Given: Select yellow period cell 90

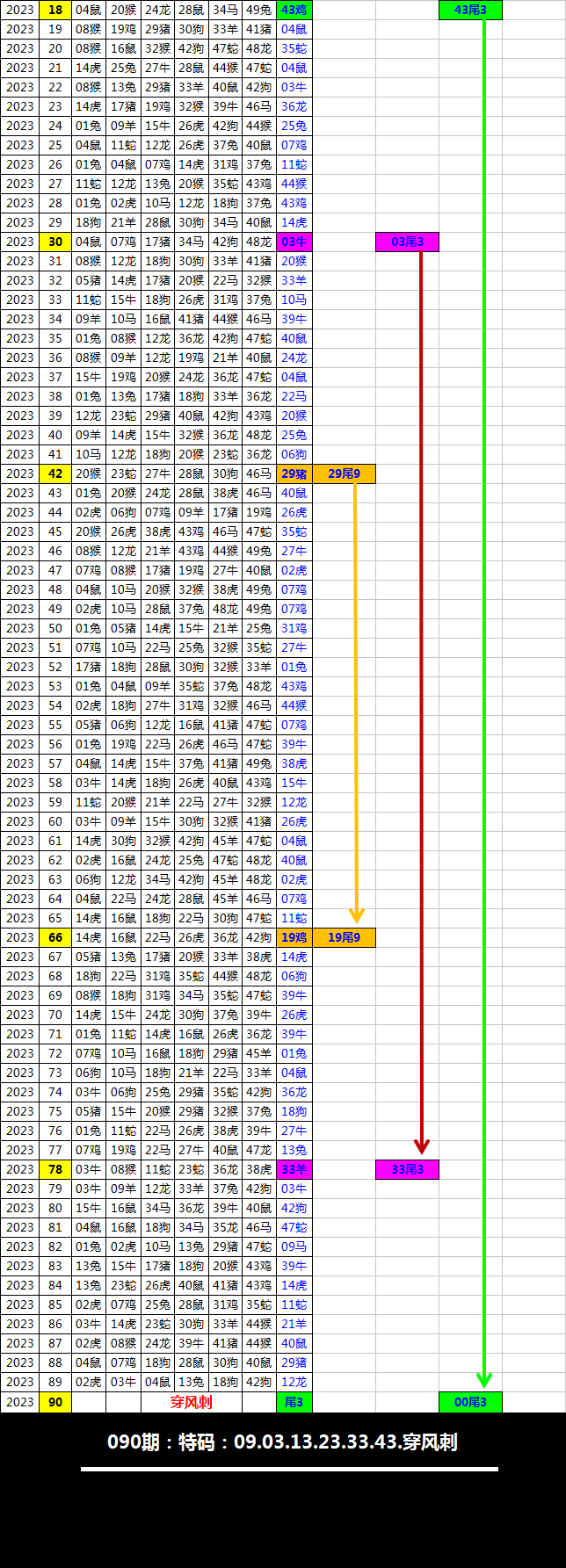Looking at the screenshot, I should tap(55, 1402).
